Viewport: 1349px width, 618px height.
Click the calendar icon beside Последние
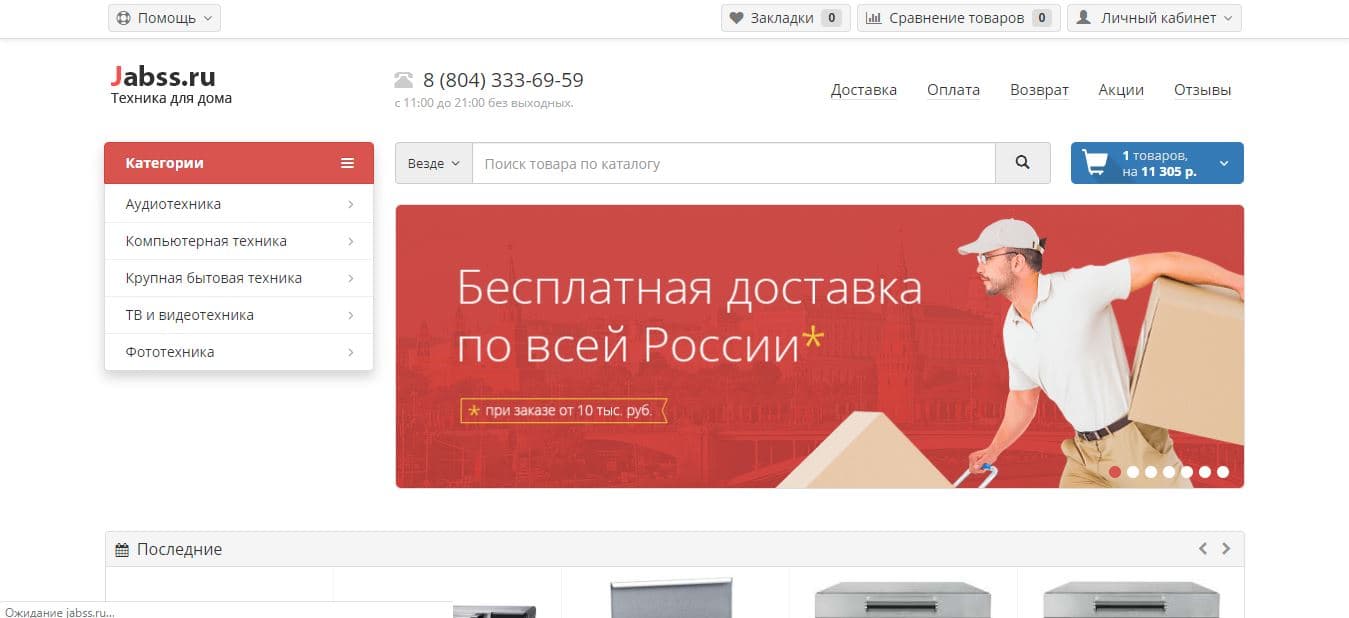click(x=121, y=548)
